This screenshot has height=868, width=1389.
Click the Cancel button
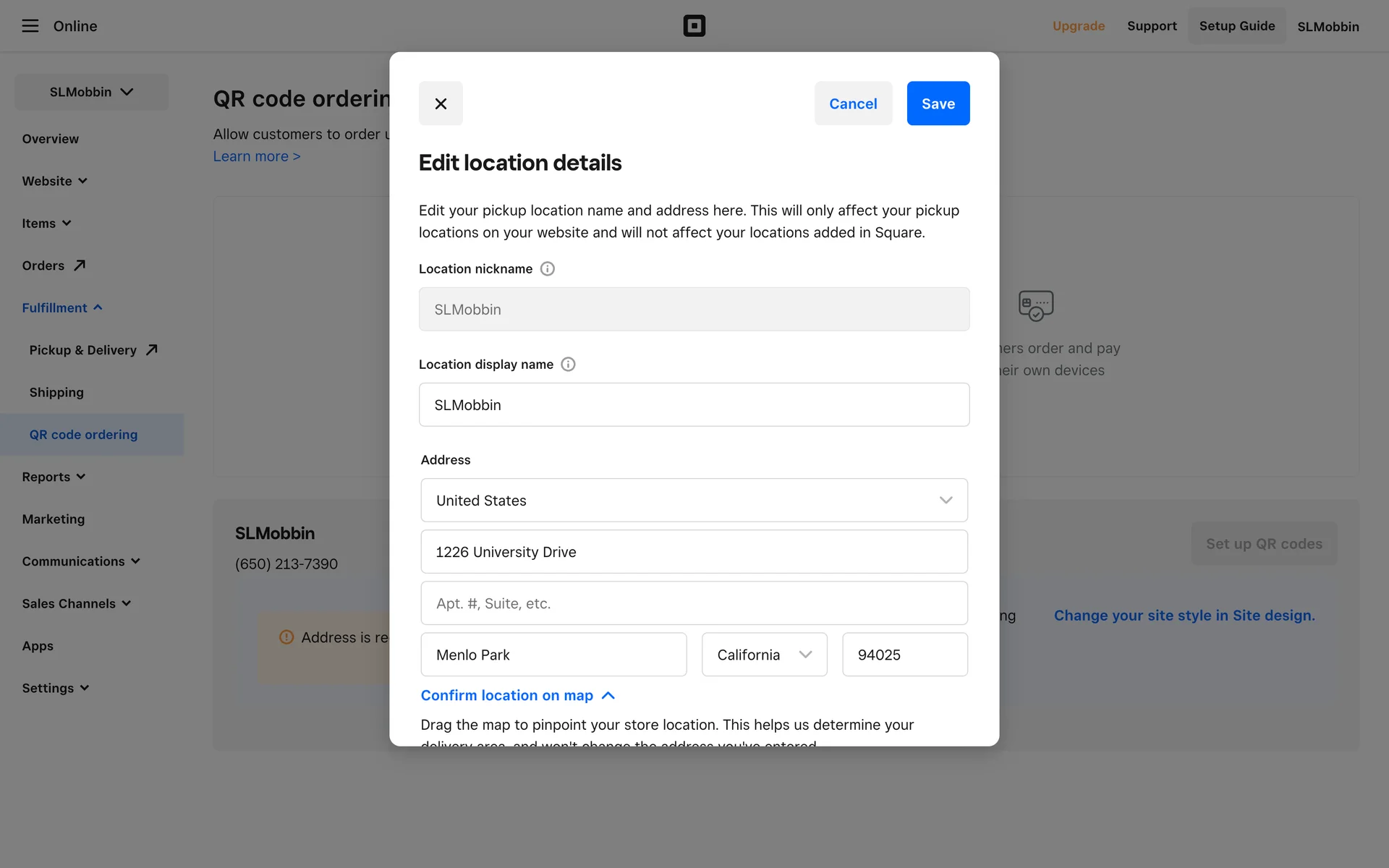coord(853,103)
